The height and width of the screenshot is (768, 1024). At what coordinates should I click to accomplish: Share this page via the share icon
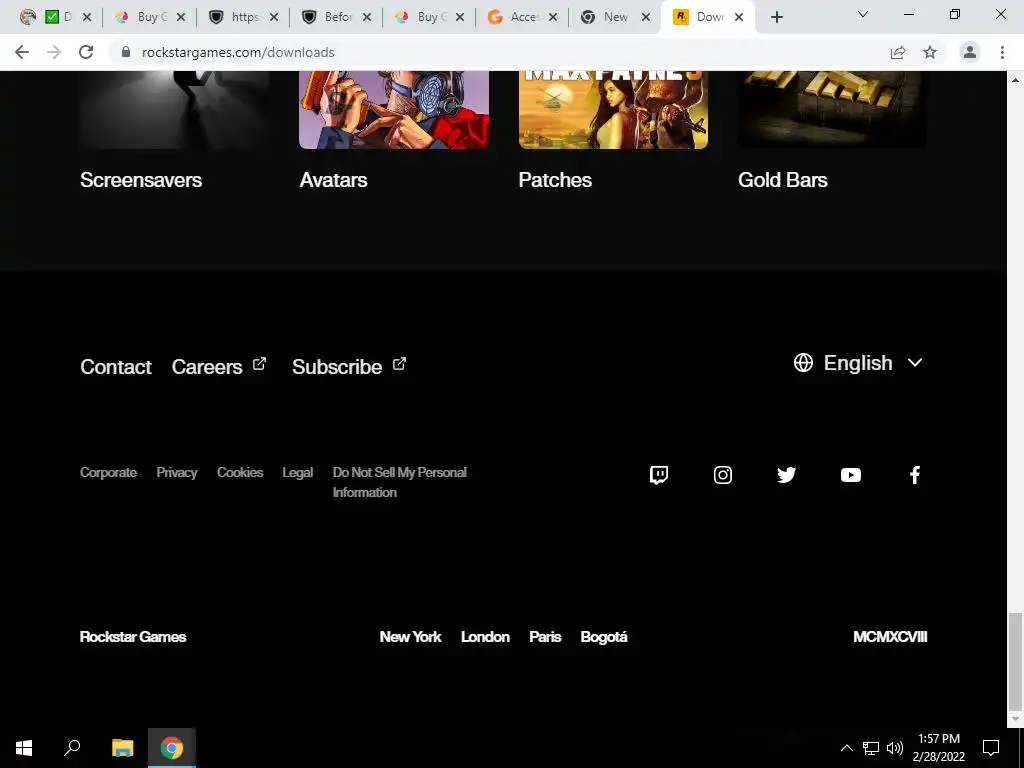pyautogui.click(x=898, y=52)
